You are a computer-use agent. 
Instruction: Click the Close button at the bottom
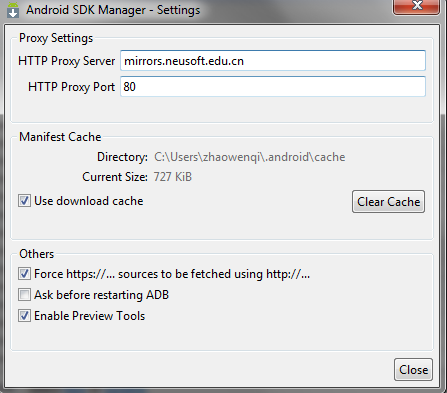coord(413,370)
